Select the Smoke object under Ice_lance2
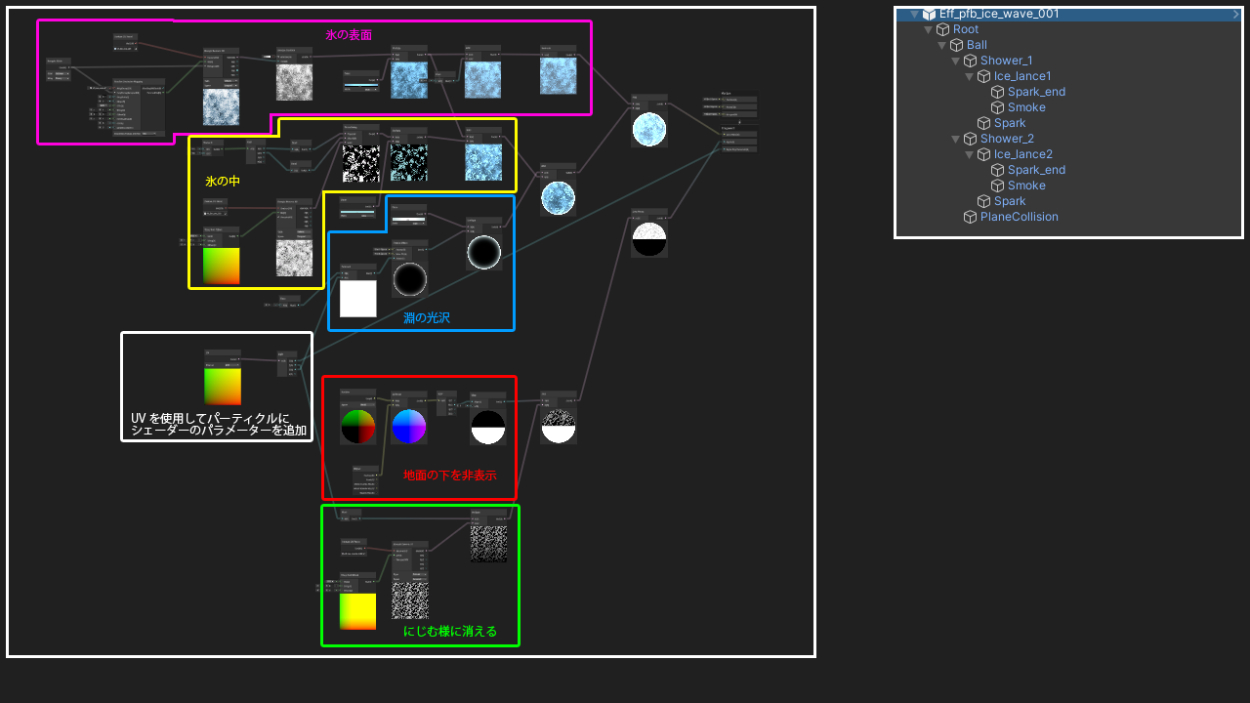Viewport: 1250px width, 703px height. 1026,186
